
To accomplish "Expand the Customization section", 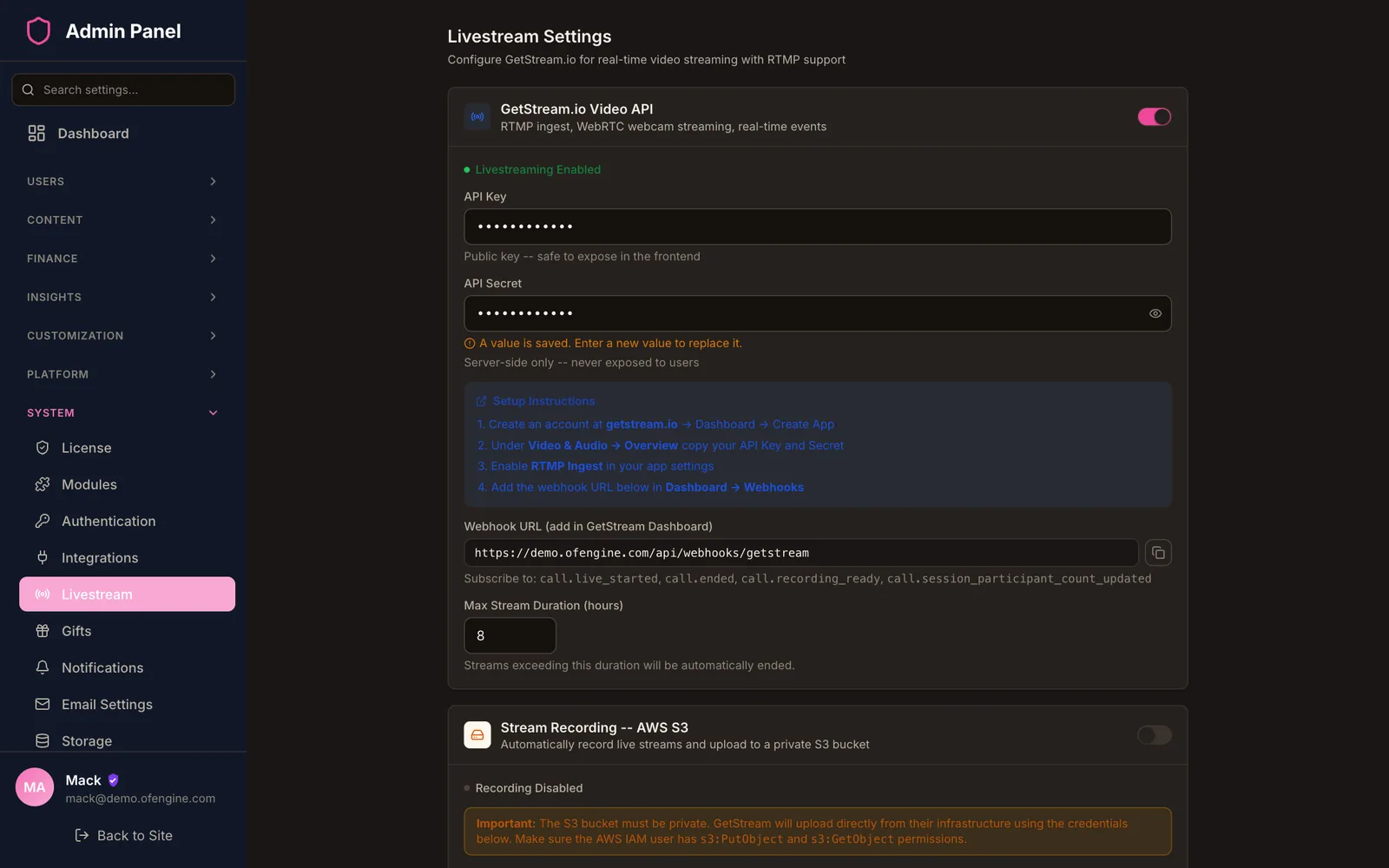I will [x=122, y=336].
